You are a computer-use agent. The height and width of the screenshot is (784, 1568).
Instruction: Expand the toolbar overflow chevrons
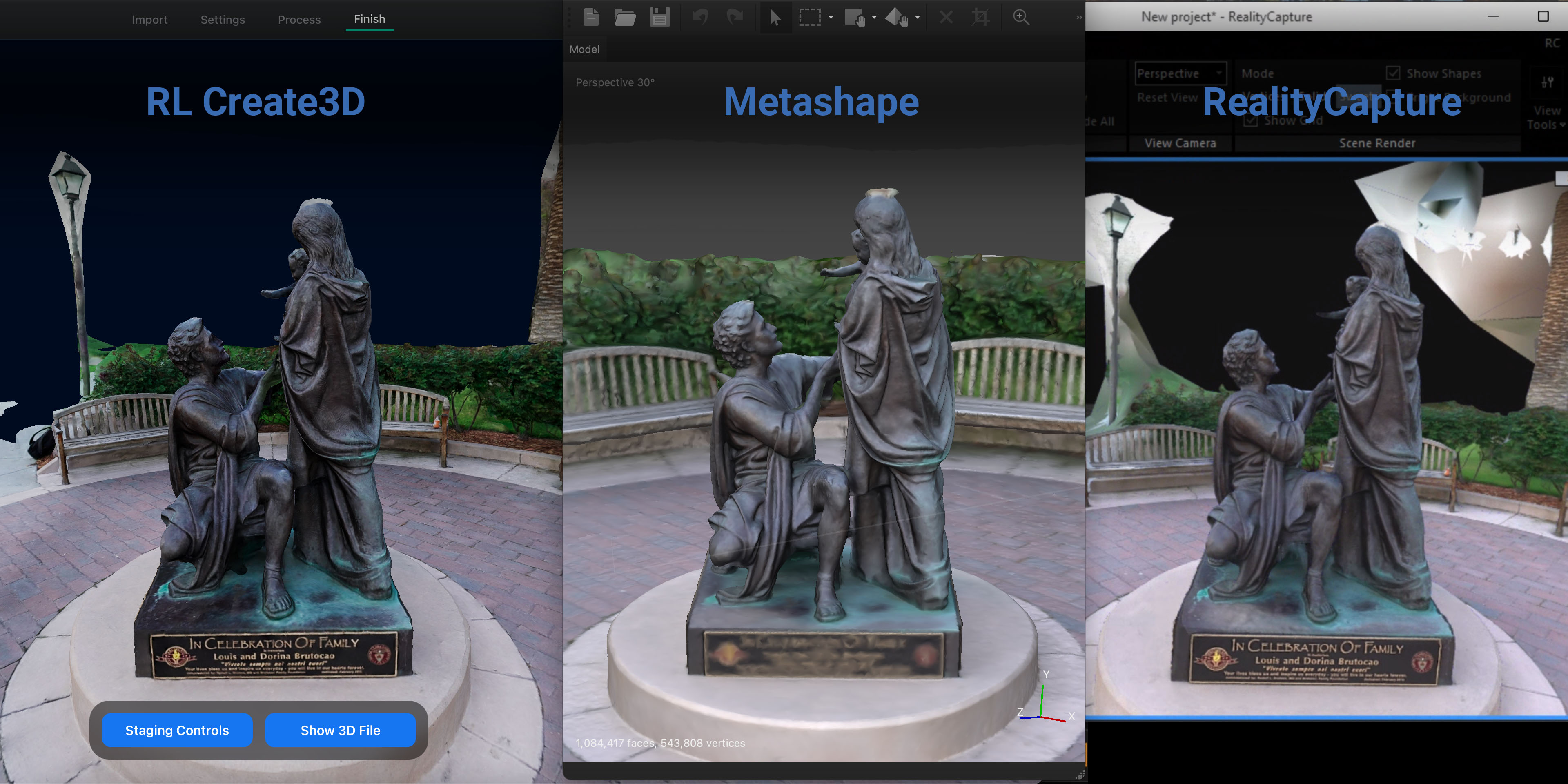[1078, 17]
